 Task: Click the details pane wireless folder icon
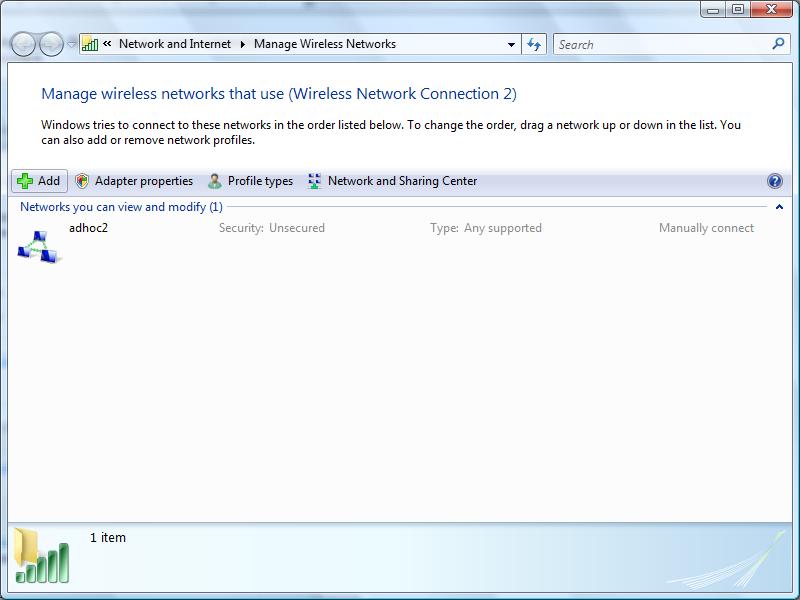pos(41,556)
